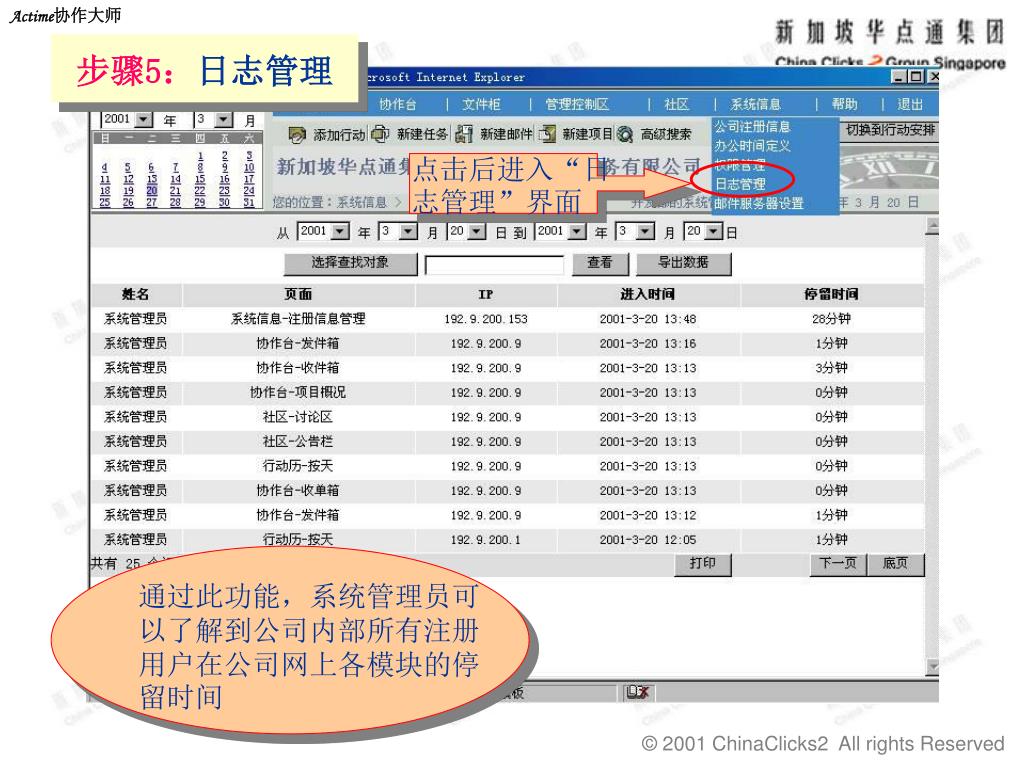
Task: Click the 选择查找对象 button
Action: click(350, 263)
